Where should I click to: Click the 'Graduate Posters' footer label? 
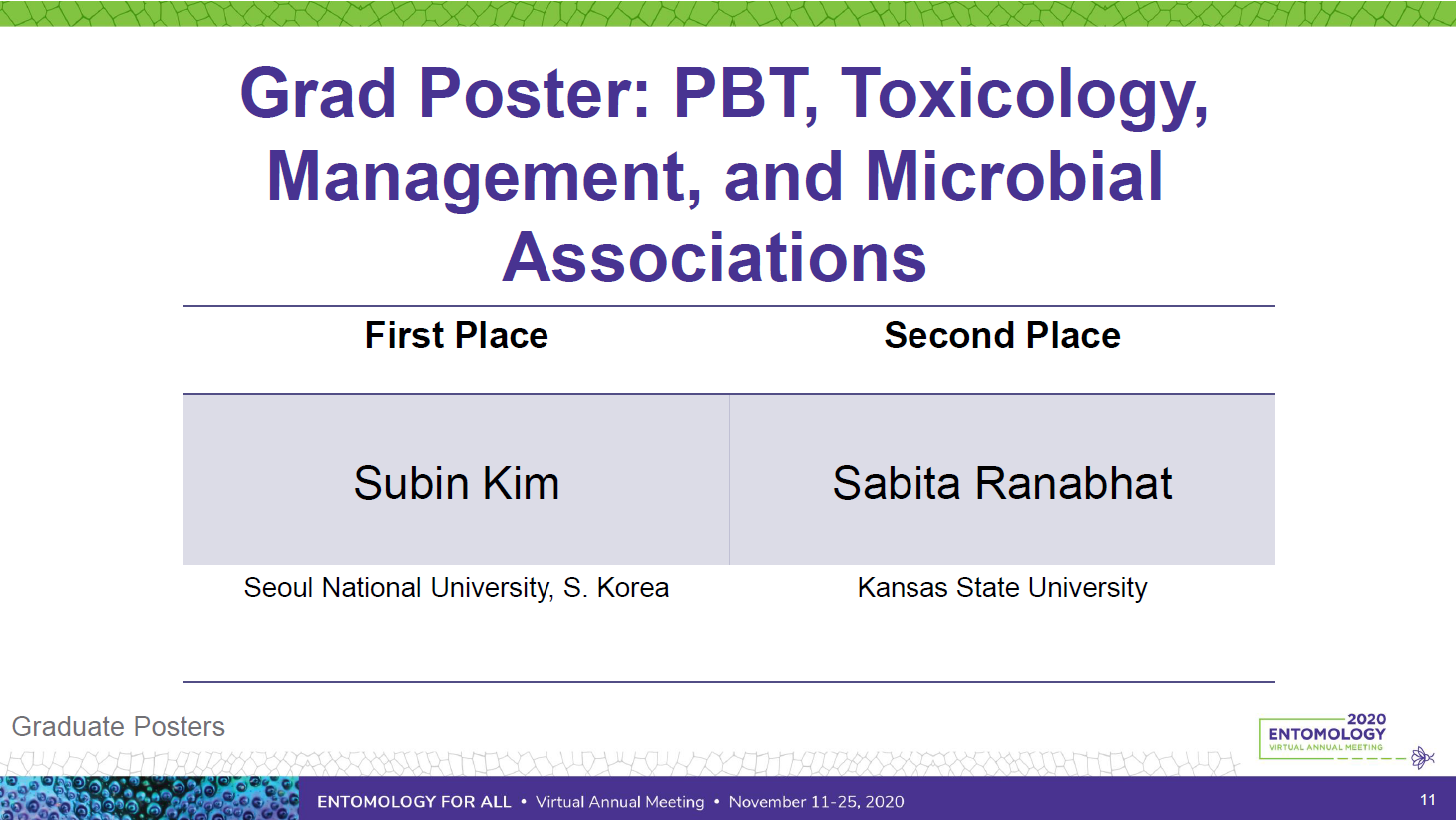pyautogui.click(x=119, y=727)
